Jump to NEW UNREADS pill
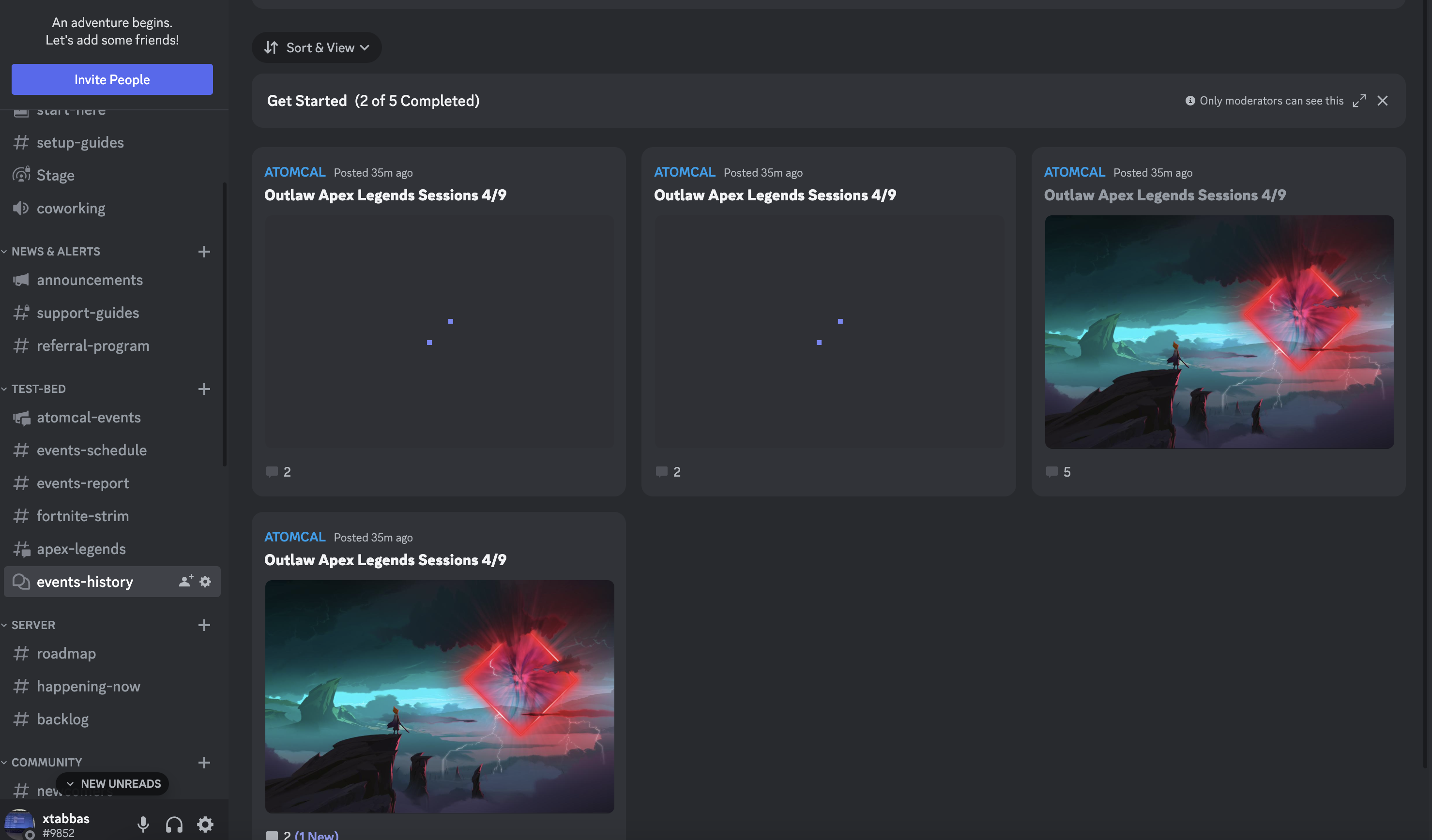The width and height of the screenshot is (1432, 840). click(113, 784)
